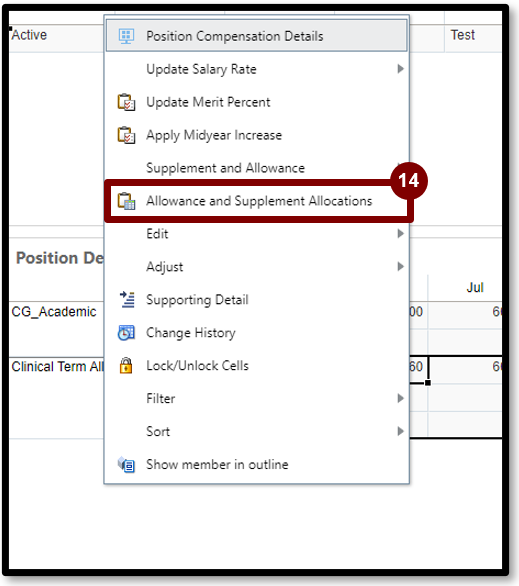Click the Jul column header

475,287
